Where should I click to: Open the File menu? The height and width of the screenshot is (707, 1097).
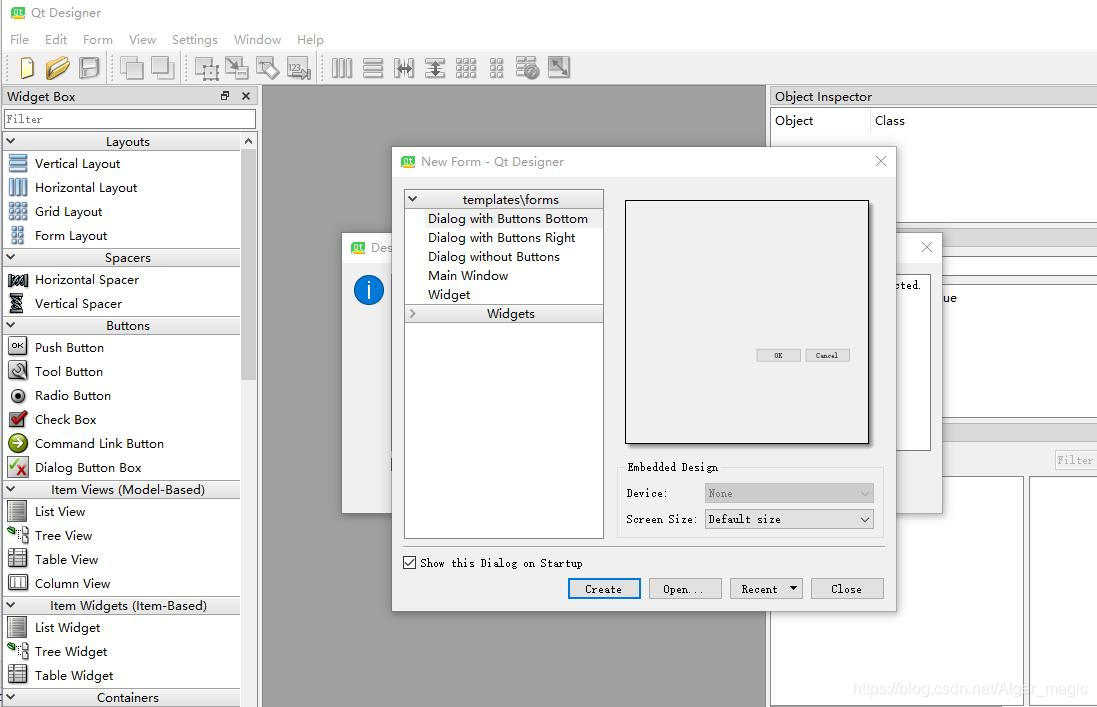point(19,40)
